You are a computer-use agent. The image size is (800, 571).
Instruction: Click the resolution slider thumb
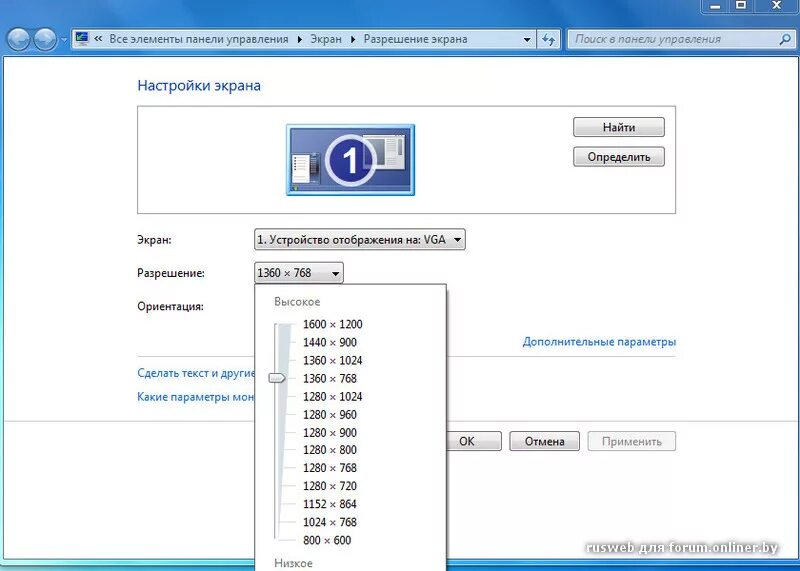pyautogui.click(x=277, y=378)
